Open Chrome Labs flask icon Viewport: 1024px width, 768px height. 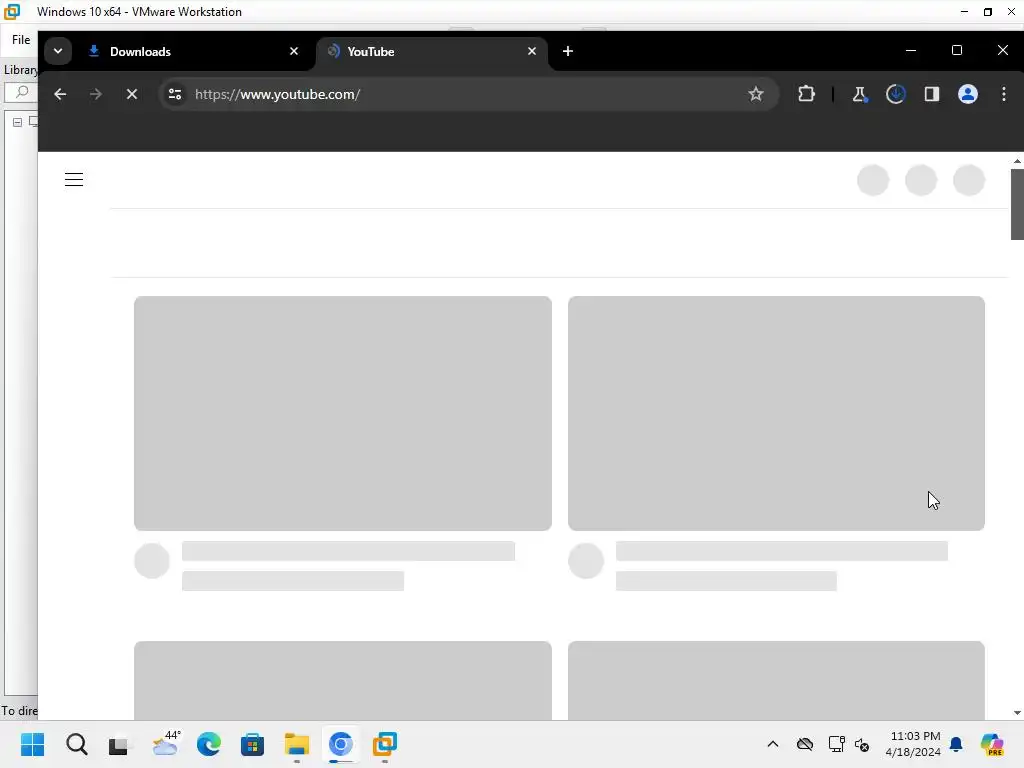pos(859,94)
